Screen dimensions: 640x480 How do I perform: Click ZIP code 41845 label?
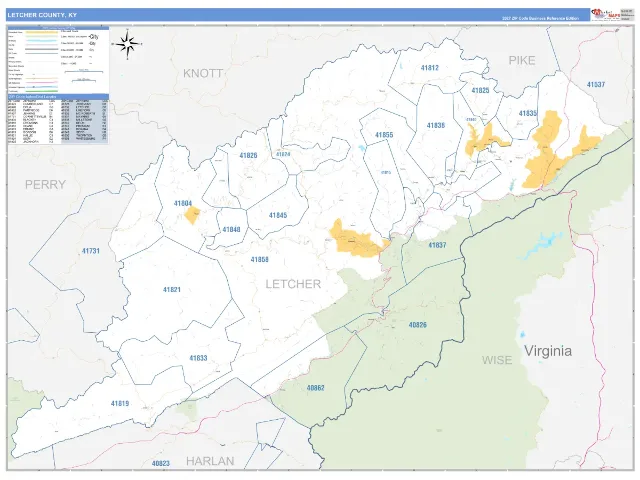(x=278, y=215)
